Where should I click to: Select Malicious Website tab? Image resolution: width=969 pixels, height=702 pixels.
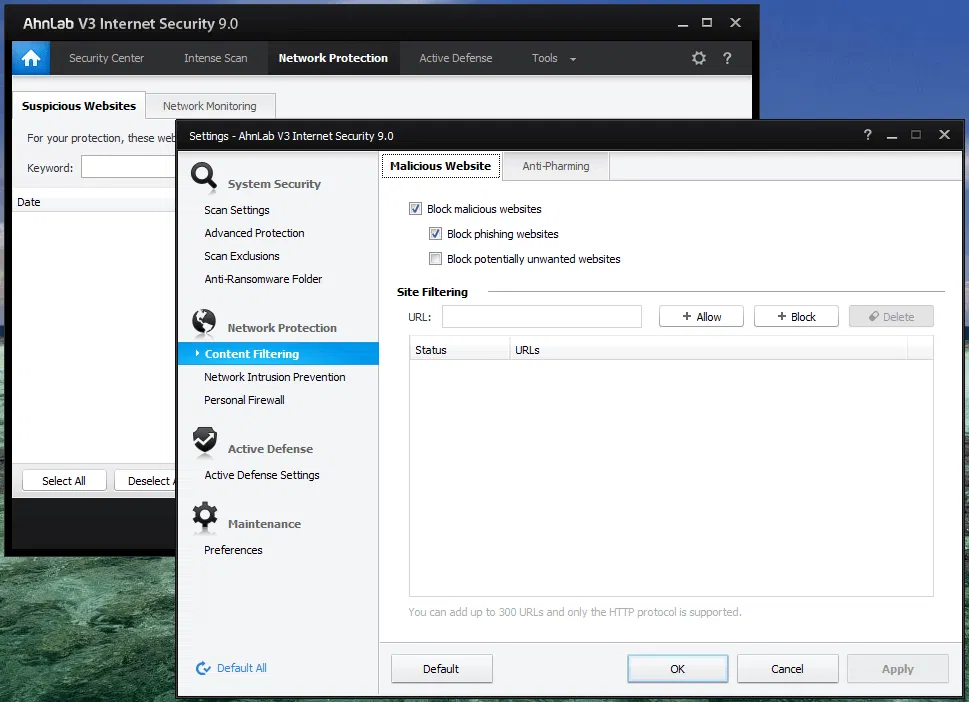(441, 166)
